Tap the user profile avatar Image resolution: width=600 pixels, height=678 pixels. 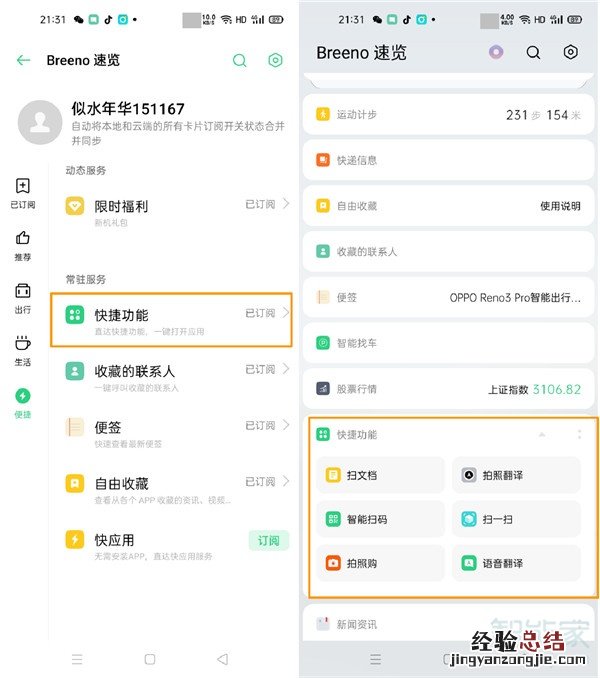point(40,123)
